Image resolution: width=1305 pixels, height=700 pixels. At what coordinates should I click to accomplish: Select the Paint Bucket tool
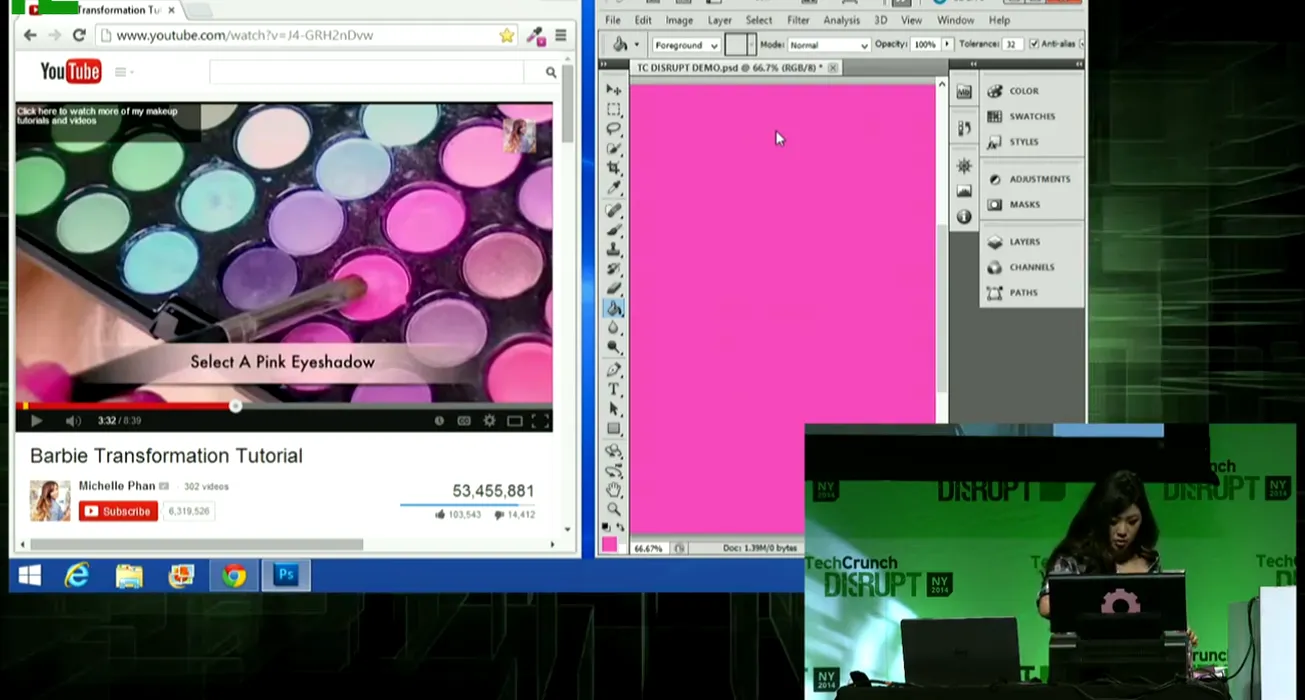point(614,308)
